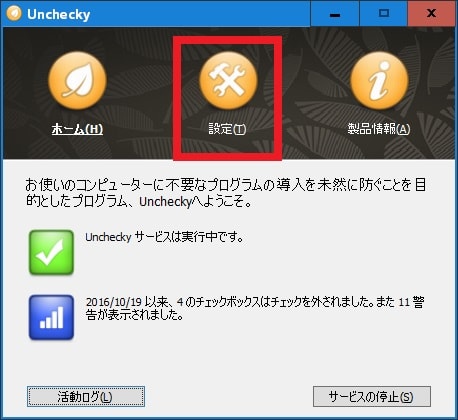
Task: Switch to the 製品情報(A) tab label
Action: click(x=379, y=129)
